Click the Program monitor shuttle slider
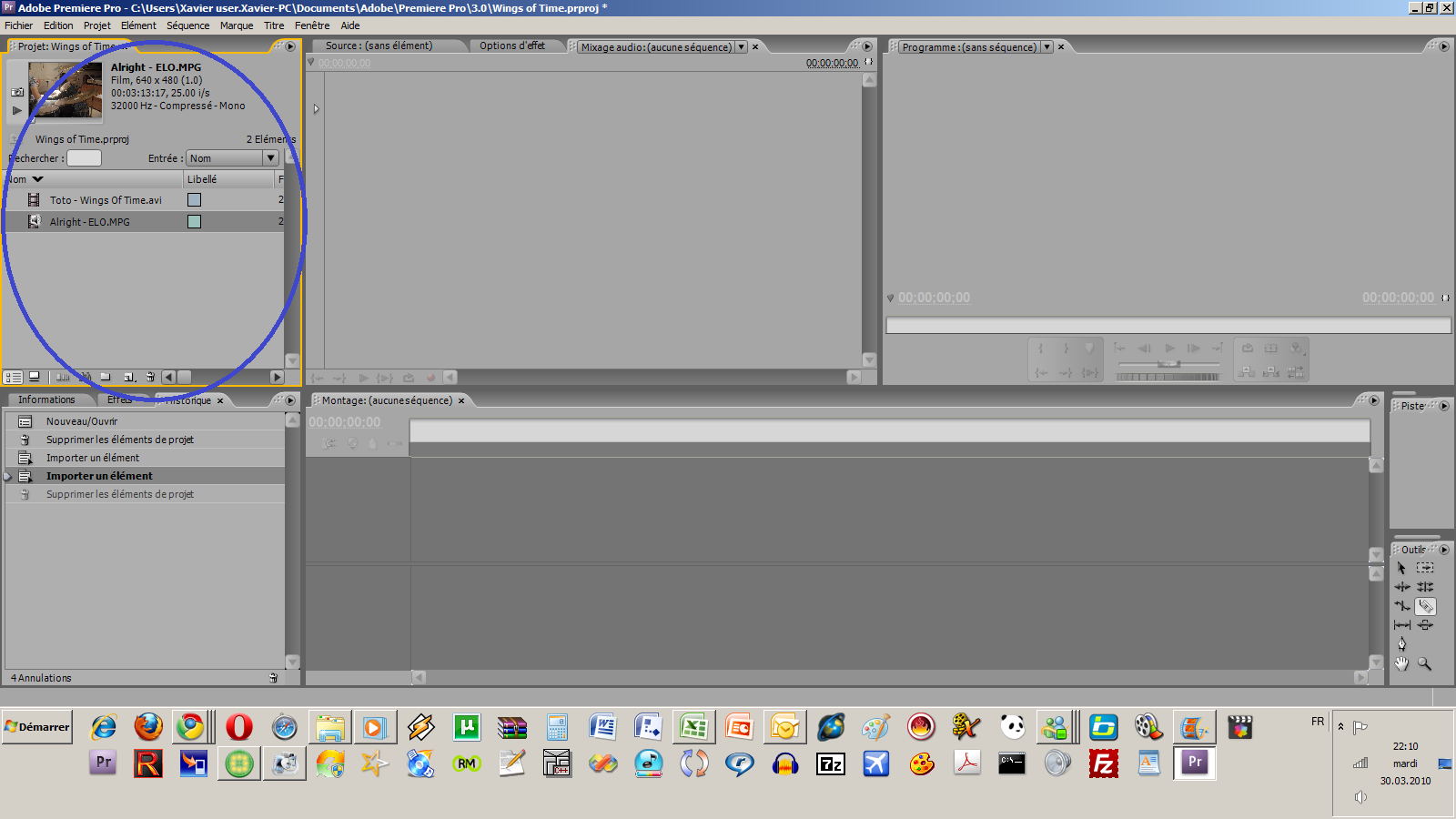Image resolution: width=1456 pixels, height=819 pixels. pyautogui.click(x=1168, y=363)
